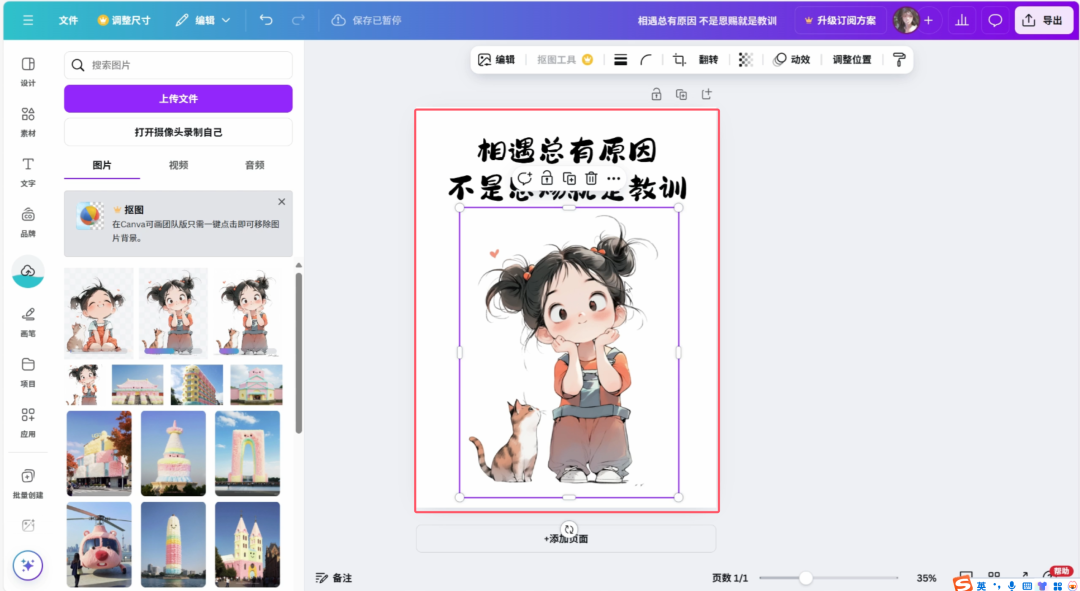
Task: Duplicate the selected image via copy icon
Action: click(x=570, y=178)
